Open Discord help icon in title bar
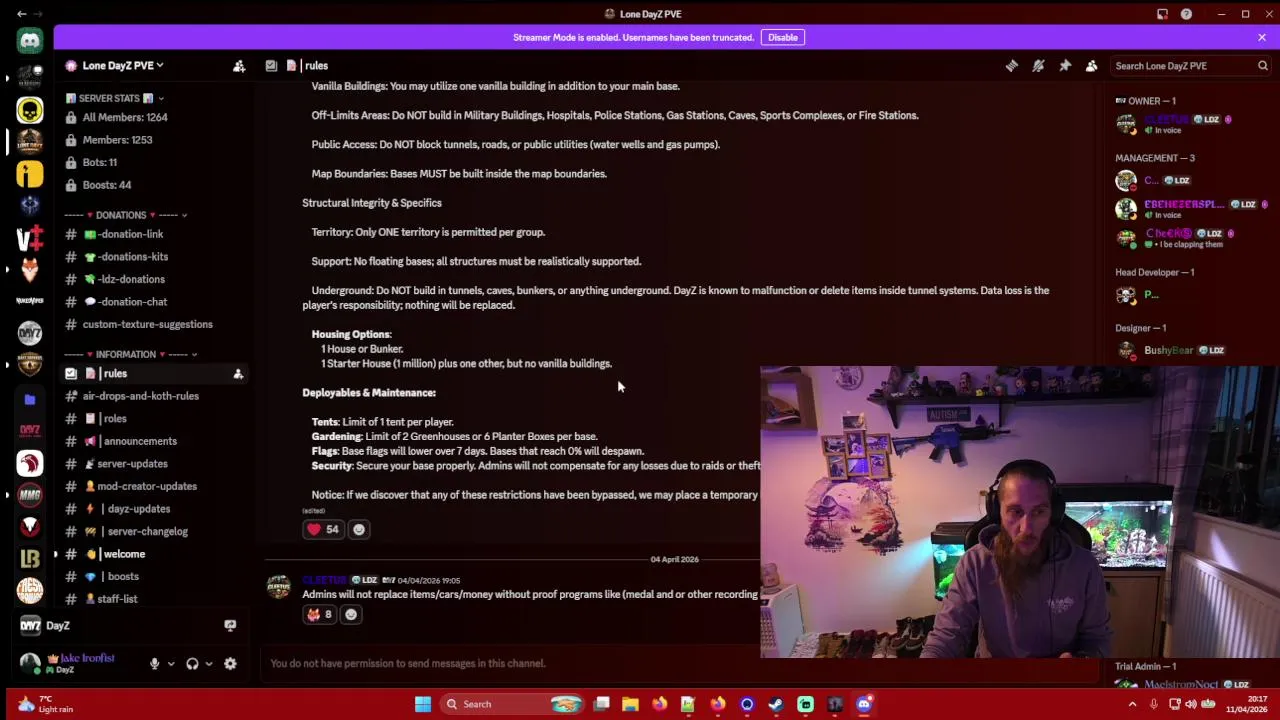Viewport: 1280px width, 720px height. (1186, 14)
